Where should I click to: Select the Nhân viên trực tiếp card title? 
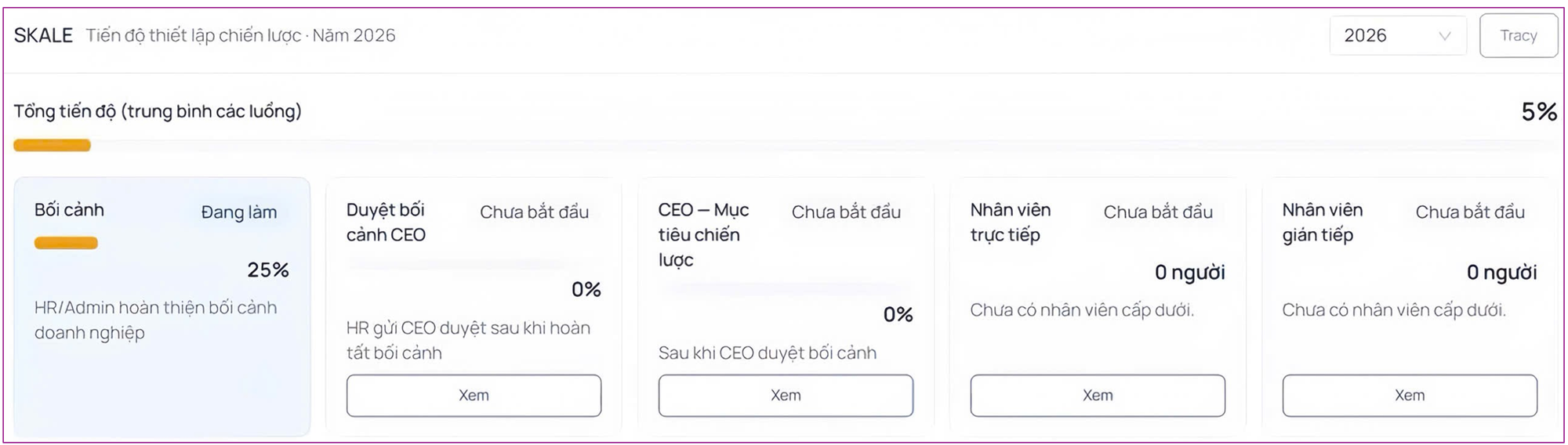pos(1011,222)
